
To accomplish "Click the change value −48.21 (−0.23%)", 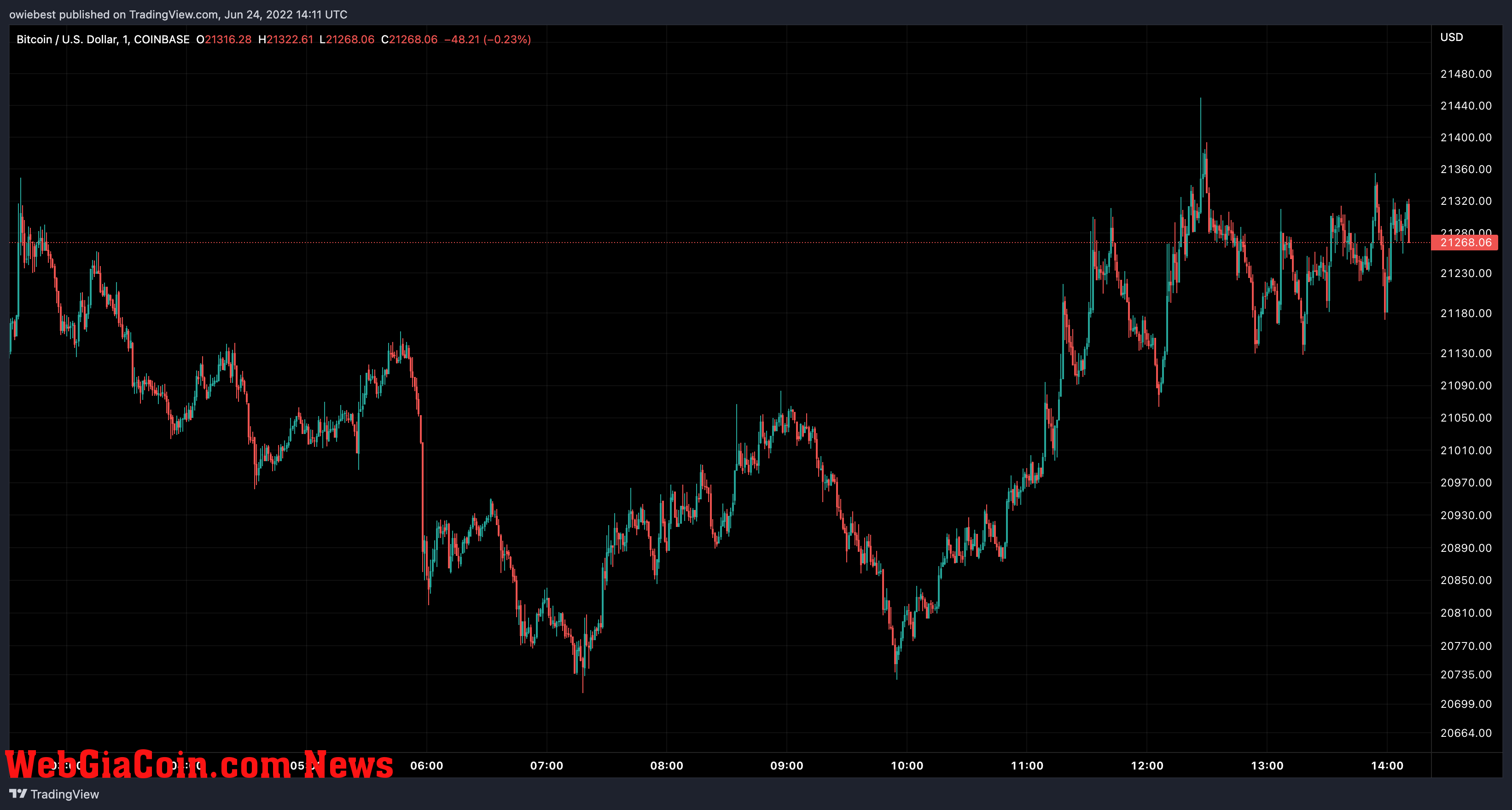I will (488, 39).
